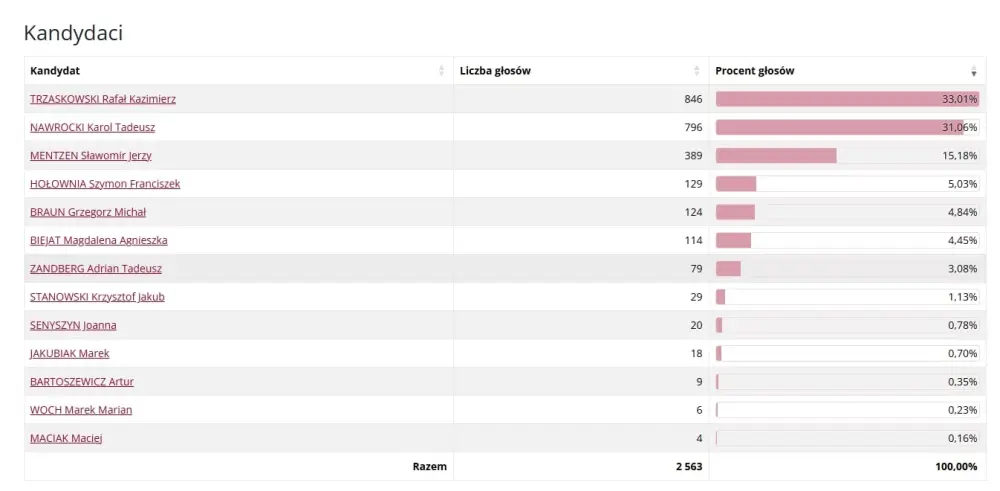Open TRZASKOWSKI Rafał Kazimierz candidate link

(x=103, y=99)
